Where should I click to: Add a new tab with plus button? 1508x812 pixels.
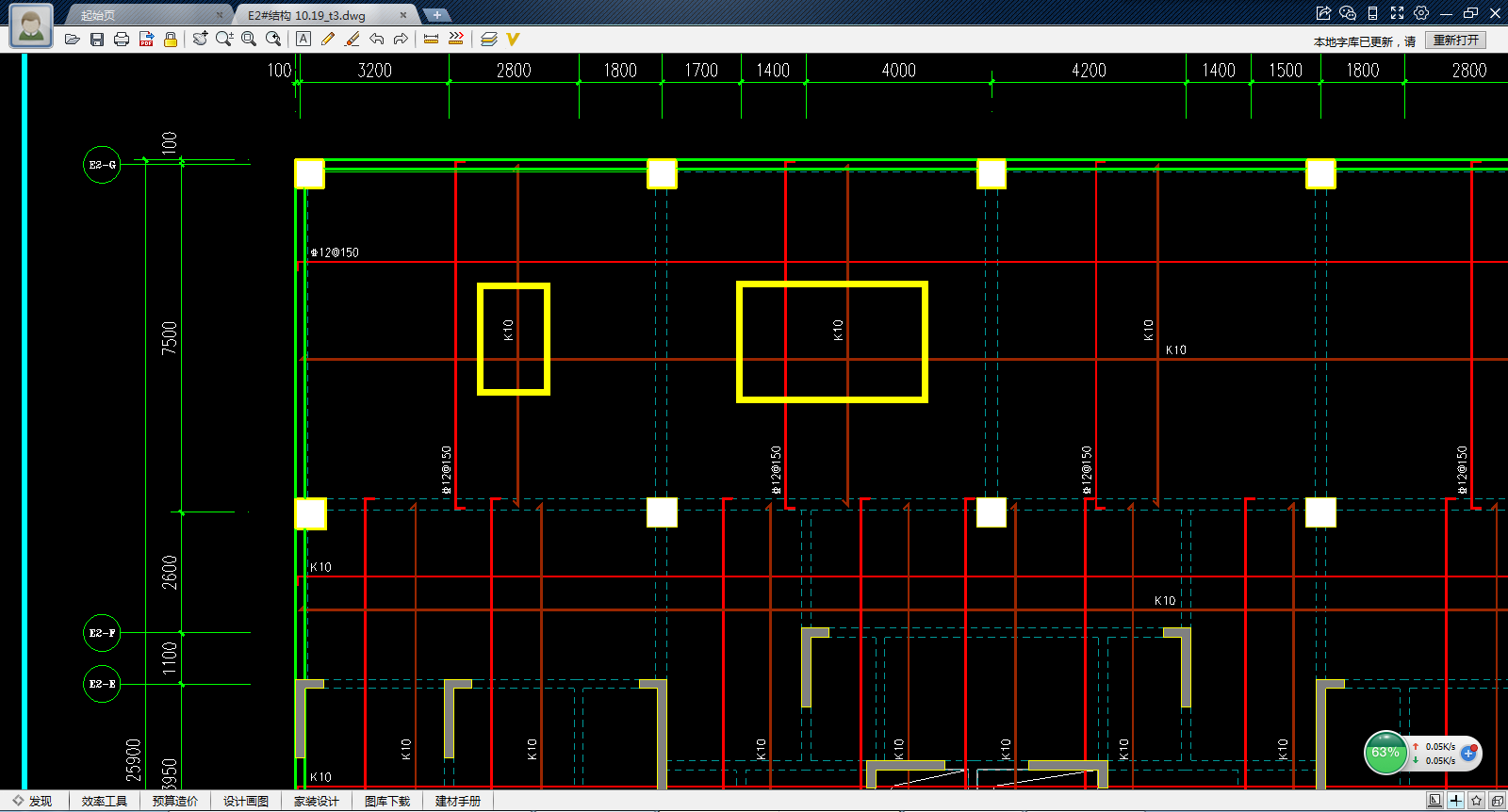[437, 15]
